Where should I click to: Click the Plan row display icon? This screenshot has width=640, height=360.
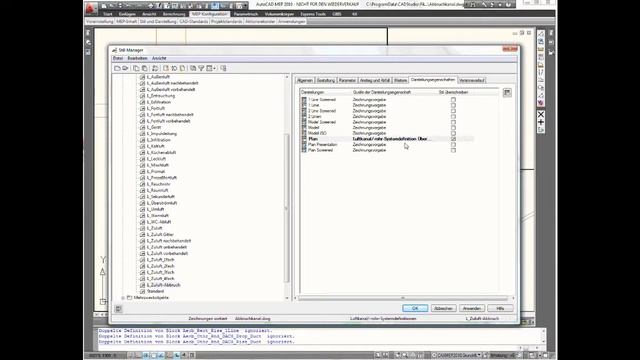point(304,139)
